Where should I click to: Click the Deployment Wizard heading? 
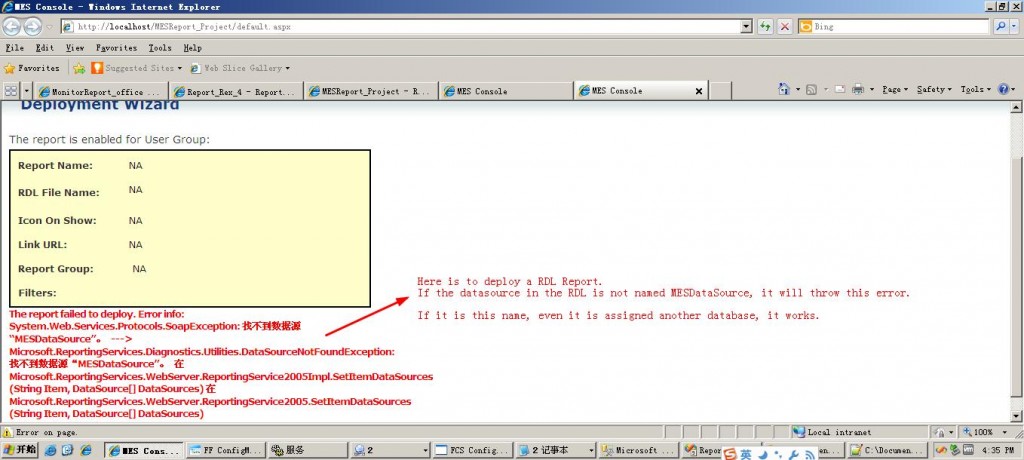click(100, 105)
